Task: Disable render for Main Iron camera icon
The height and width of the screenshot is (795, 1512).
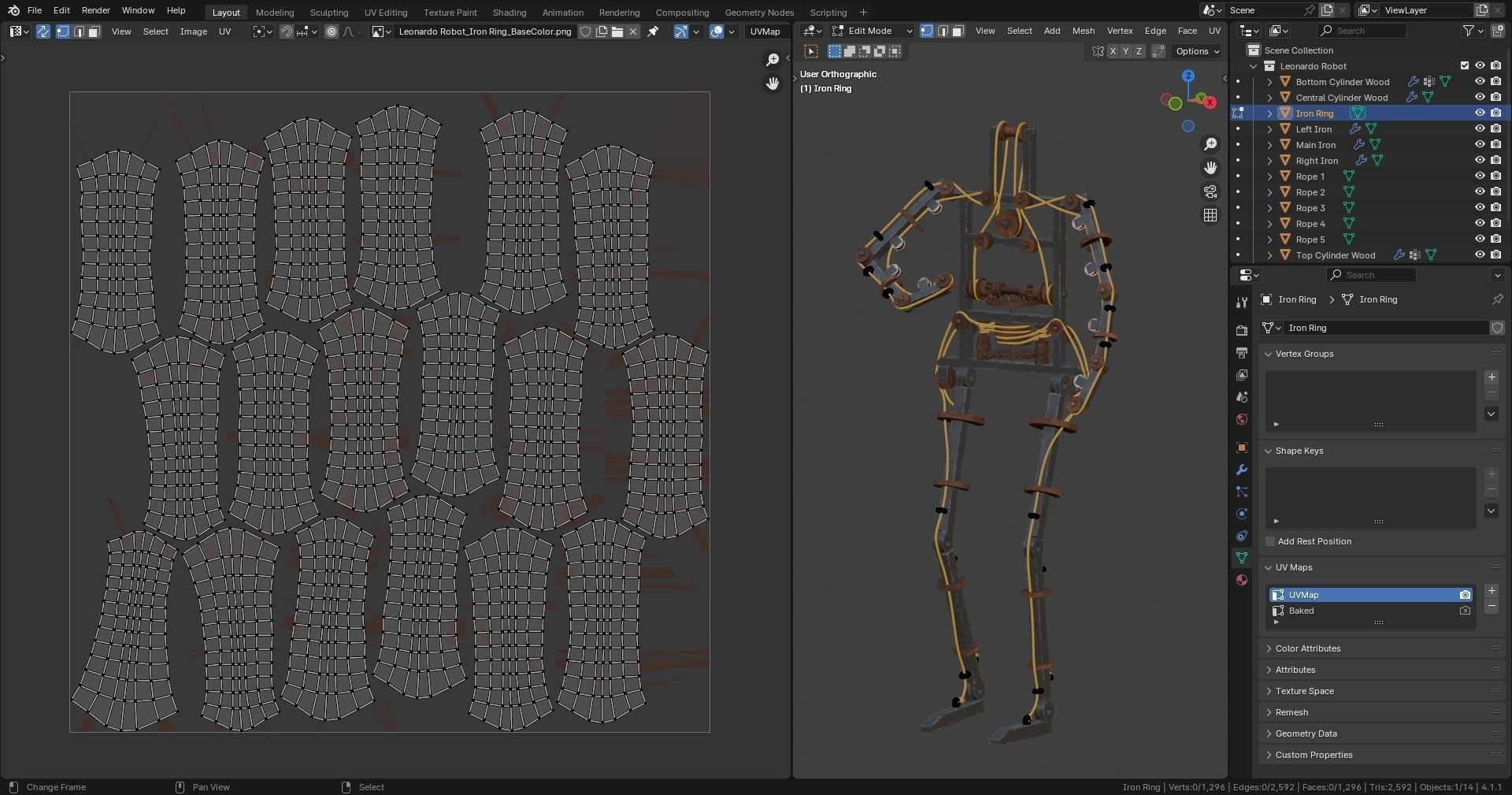Action: point(1495,145)
